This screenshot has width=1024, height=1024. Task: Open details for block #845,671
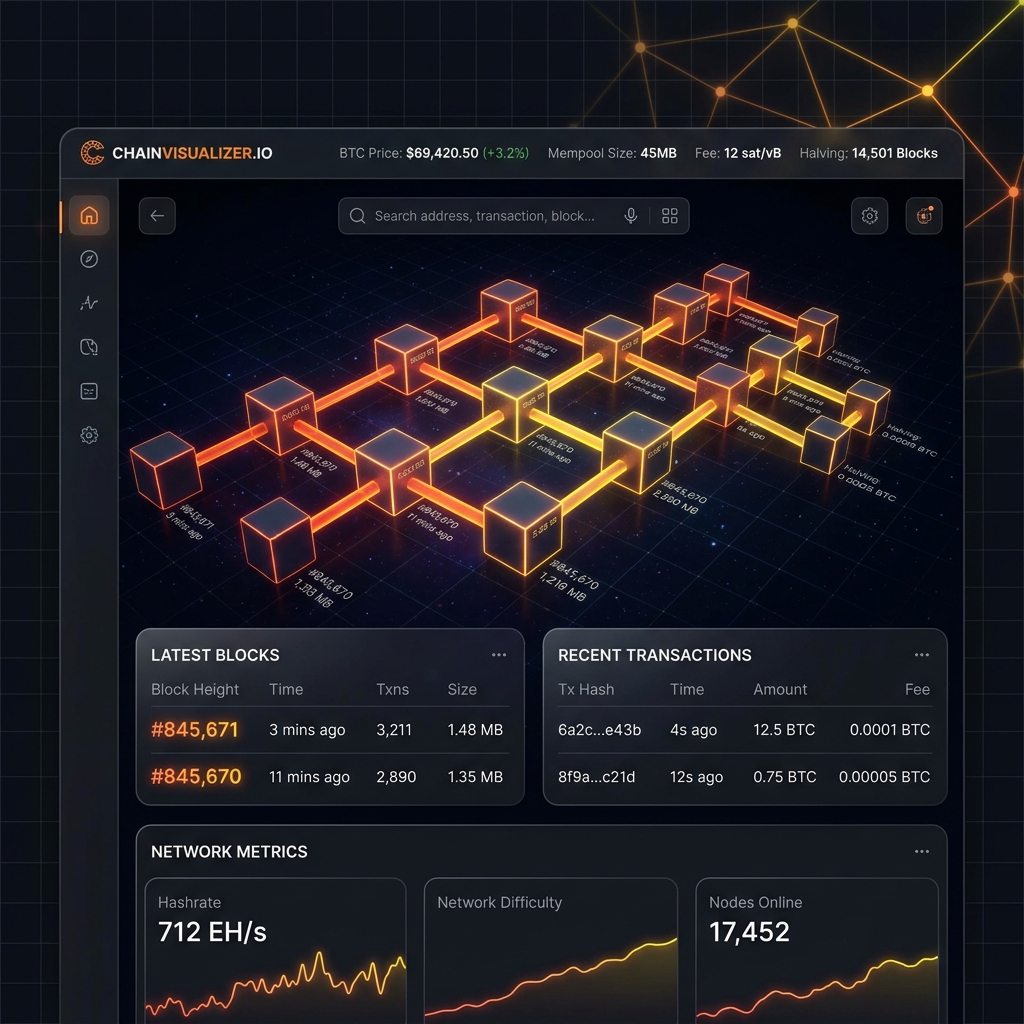[x=195, y=730]
